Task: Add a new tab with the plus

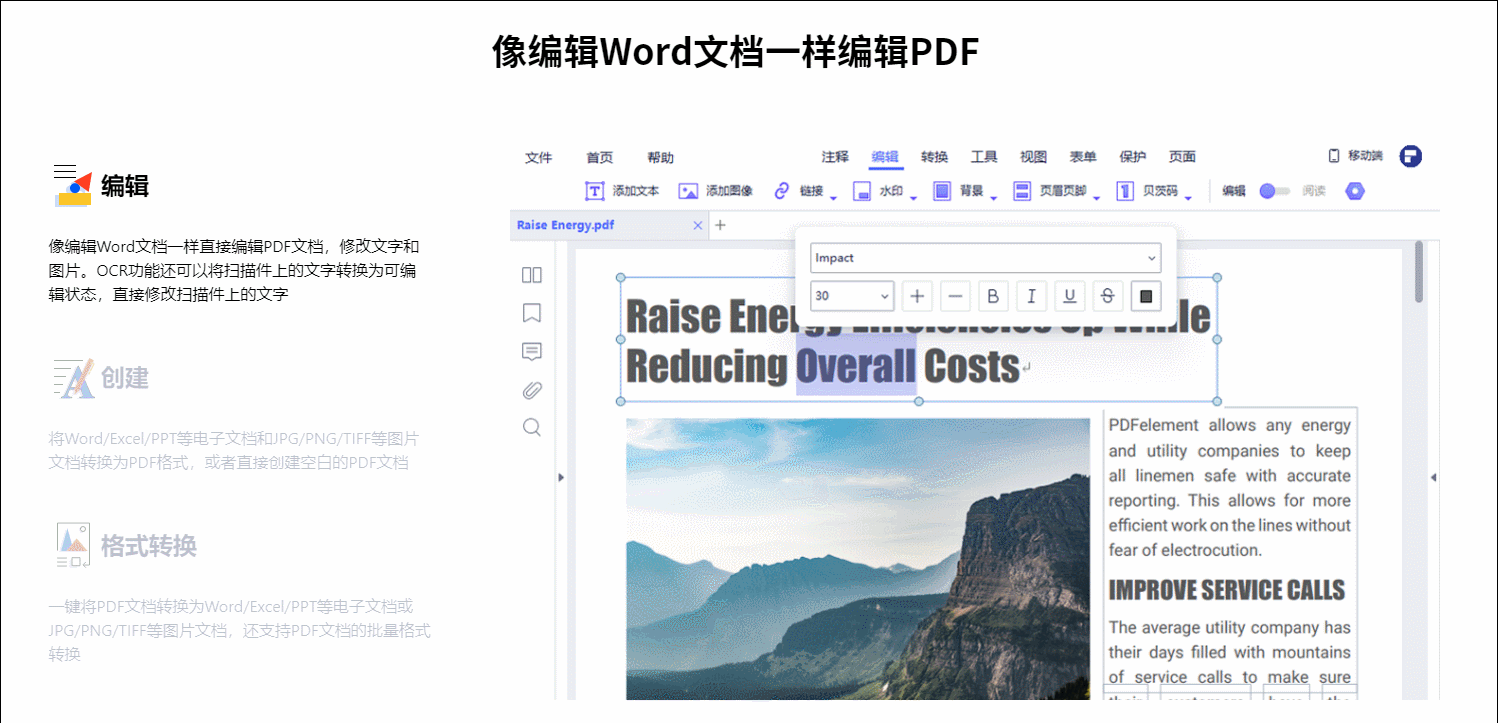Action: [x=720, y=225]
